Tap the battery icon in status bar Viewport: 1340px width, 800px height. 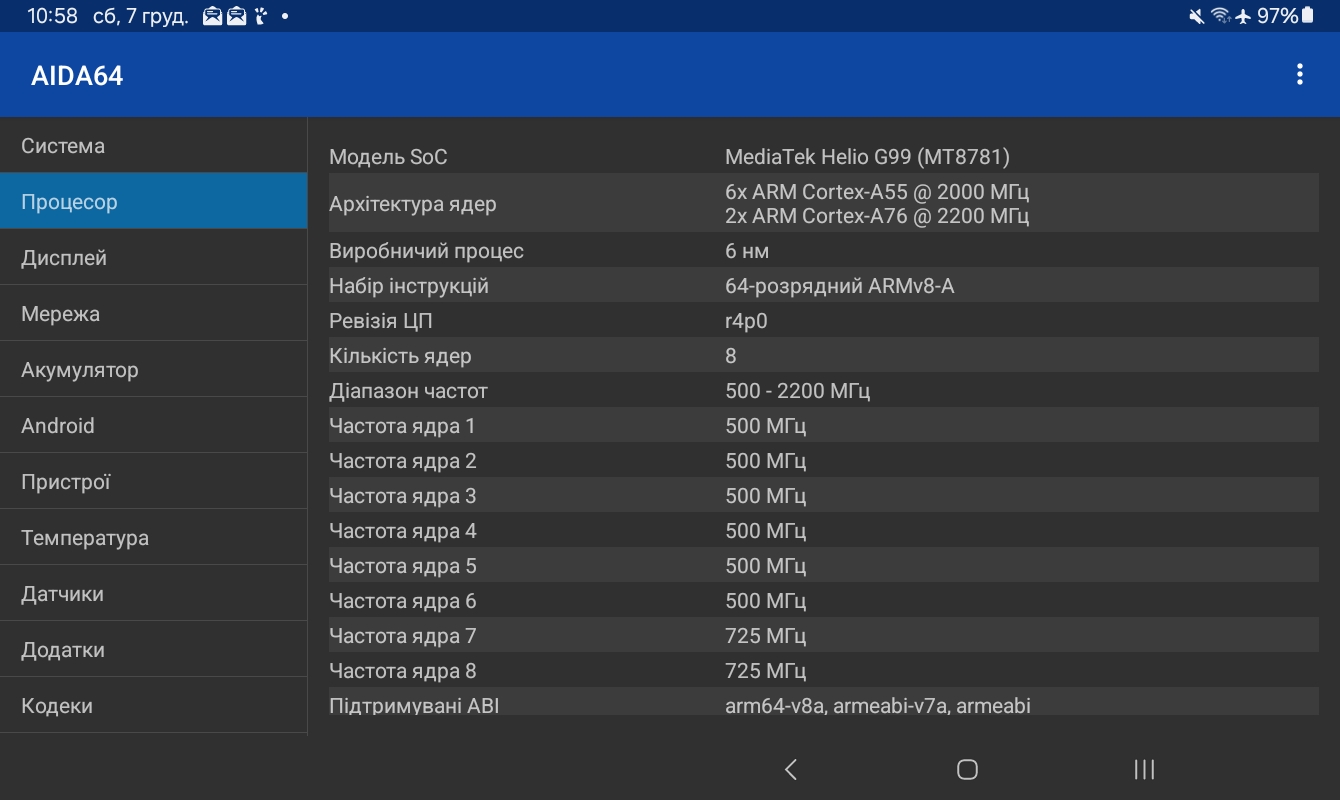[x=1308, y=16]
